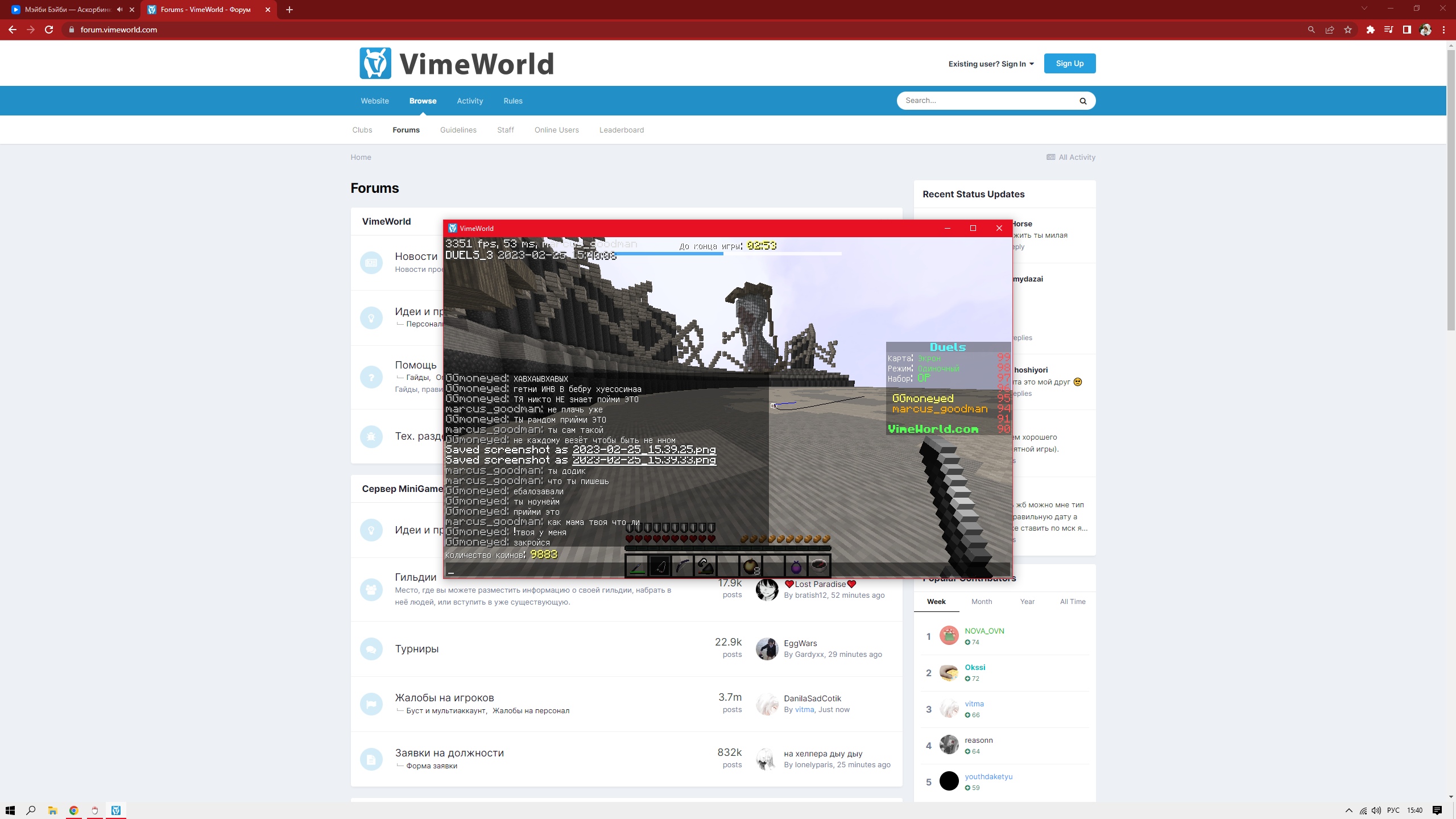Open the VimeWorld app in the taskbar
Screen dimensions: 1456x819
pos(116,810)
